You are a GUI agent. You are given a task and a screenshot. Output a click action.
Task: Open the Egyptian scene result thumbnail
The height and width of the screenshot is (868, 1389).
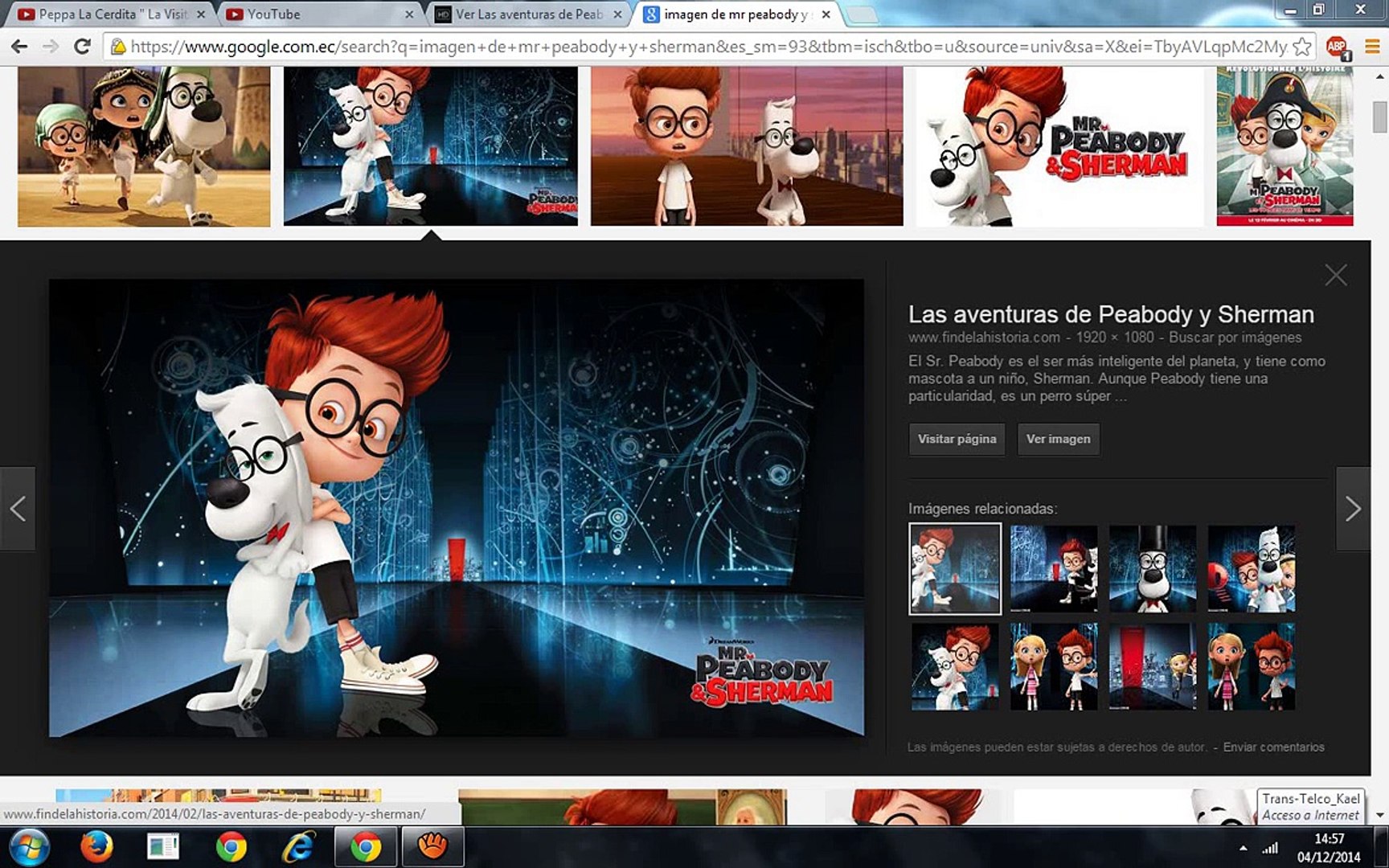[x=144, y=145]
